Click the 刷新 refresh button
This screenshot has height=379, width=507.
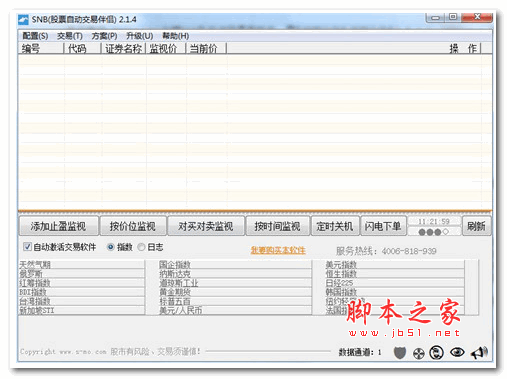tap(476, 226)
